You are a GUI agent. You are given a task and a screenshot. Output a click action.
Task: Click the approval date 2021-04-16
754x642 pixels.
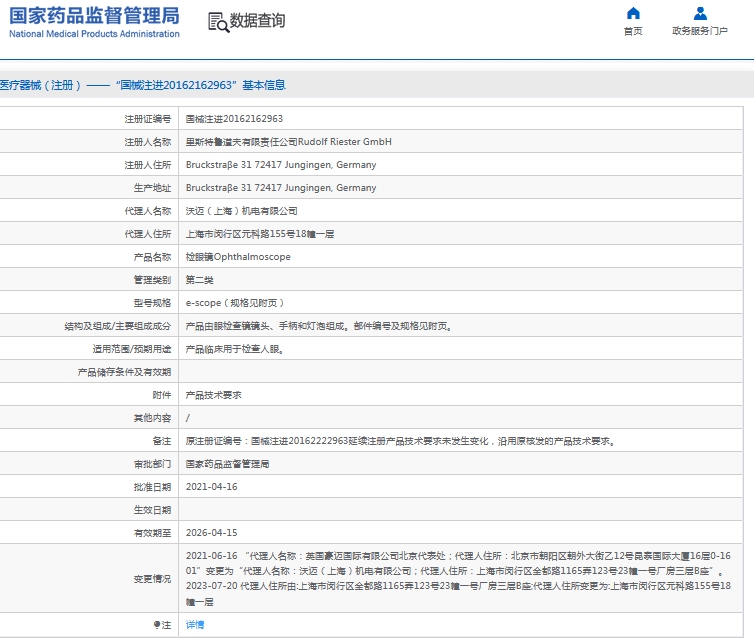212,487
